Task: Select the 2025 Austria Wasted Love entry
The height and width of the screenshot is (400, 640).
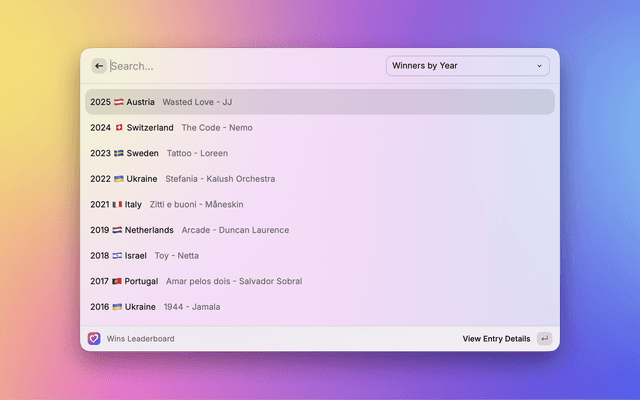Action: coord(319,102)
